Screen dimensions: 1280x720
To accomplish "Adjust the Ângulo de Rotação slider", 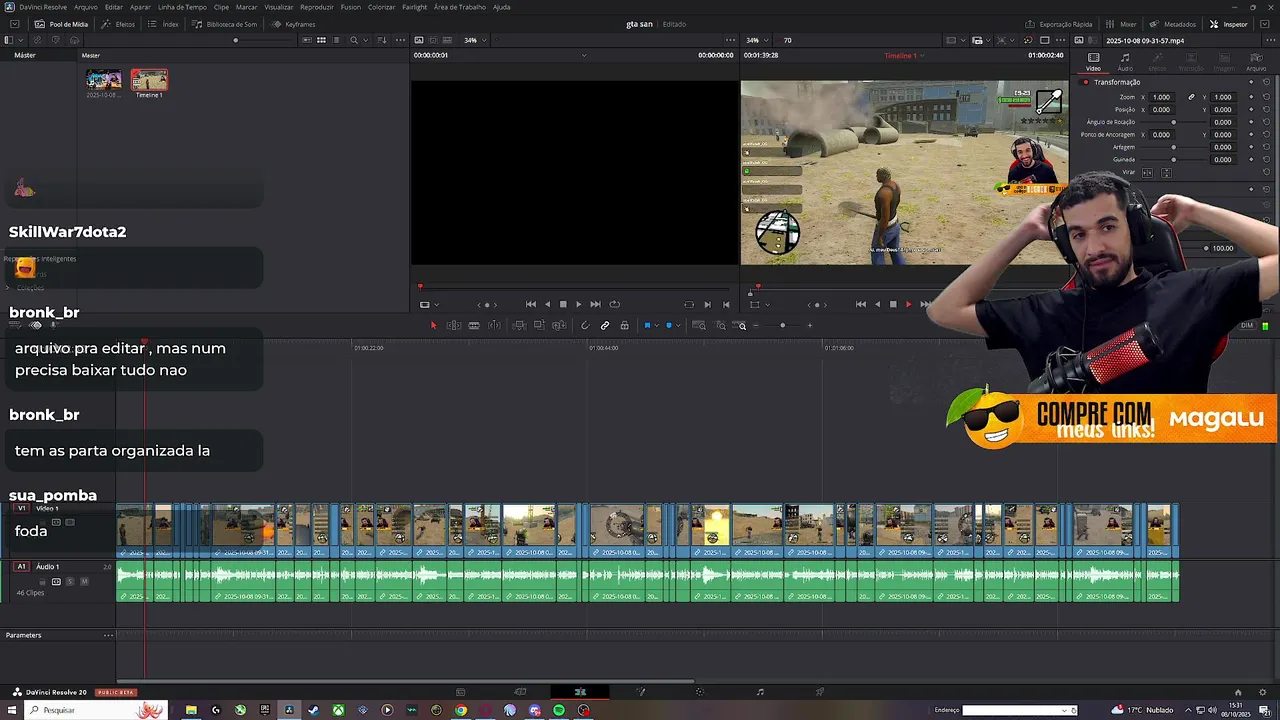I will 1174,122.
